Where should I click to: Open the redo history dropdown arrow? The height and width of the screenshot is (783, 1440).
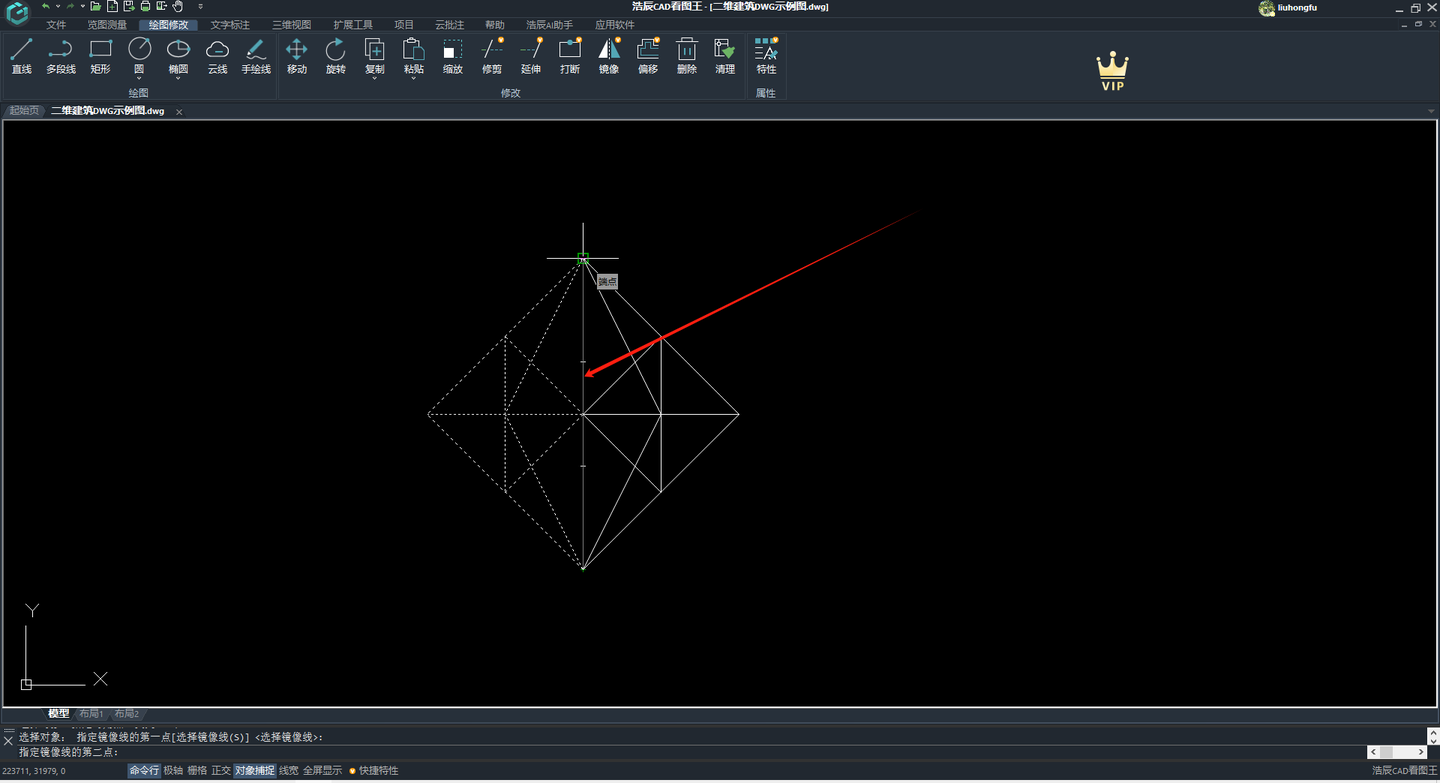pos(82,7)
